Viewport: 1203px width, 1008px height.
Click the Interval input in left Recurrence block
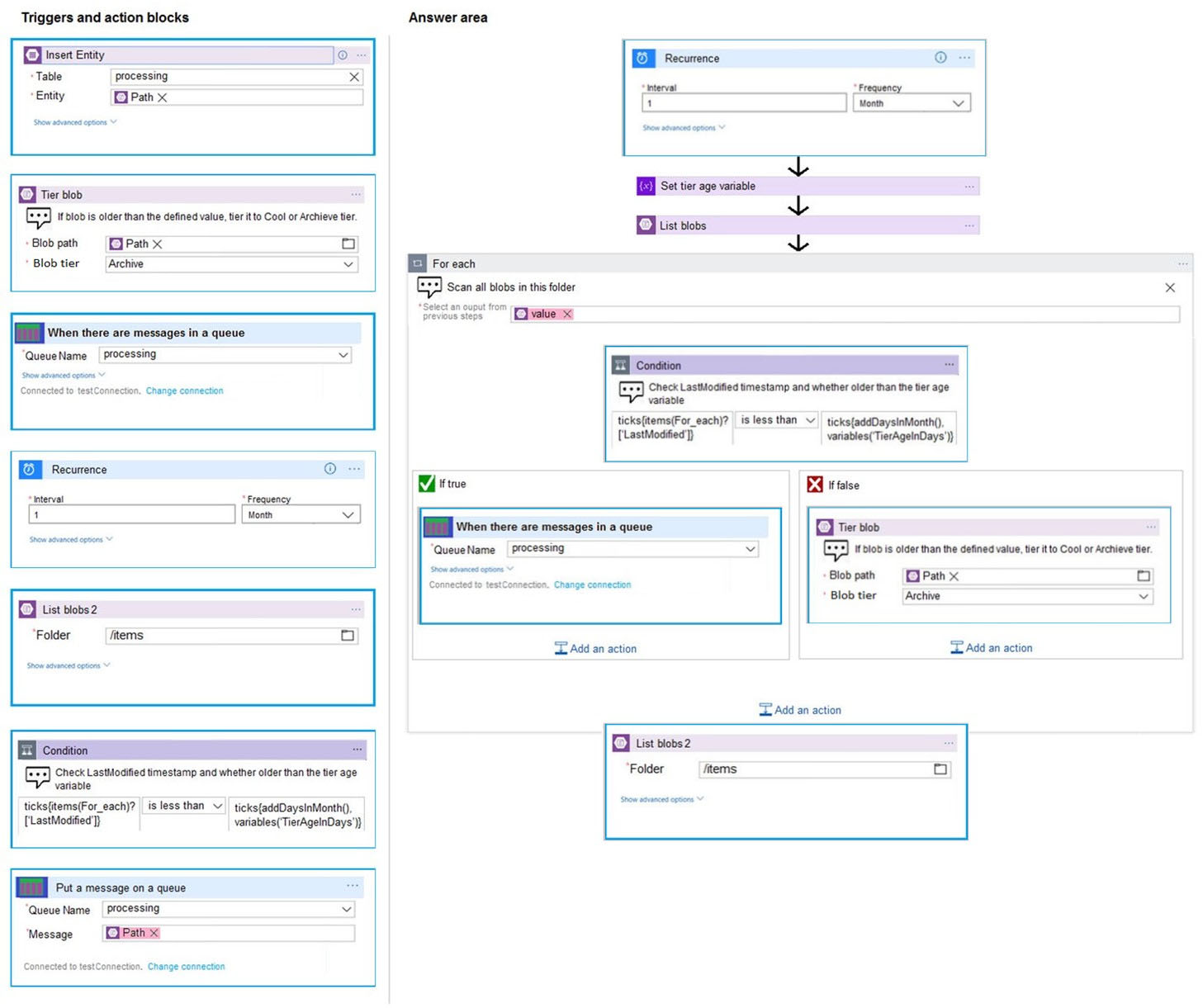[131, 515]
